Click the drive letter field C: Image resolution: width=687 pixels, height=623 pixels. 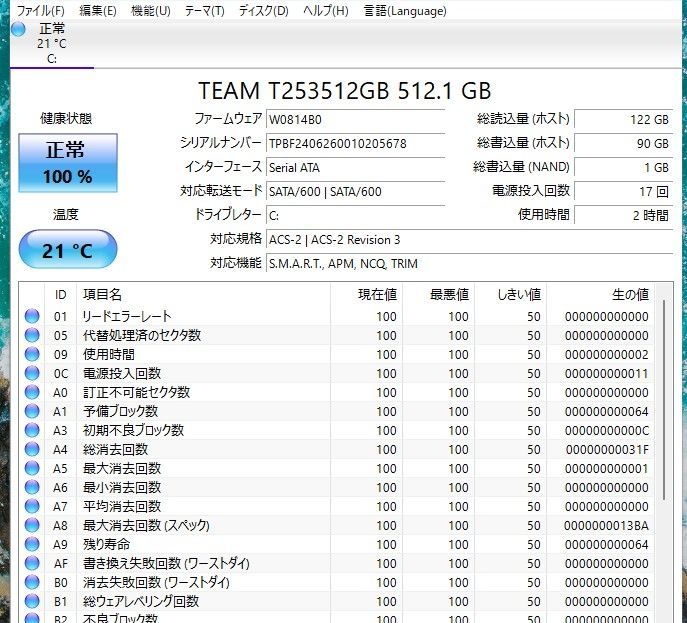(355, 216)
